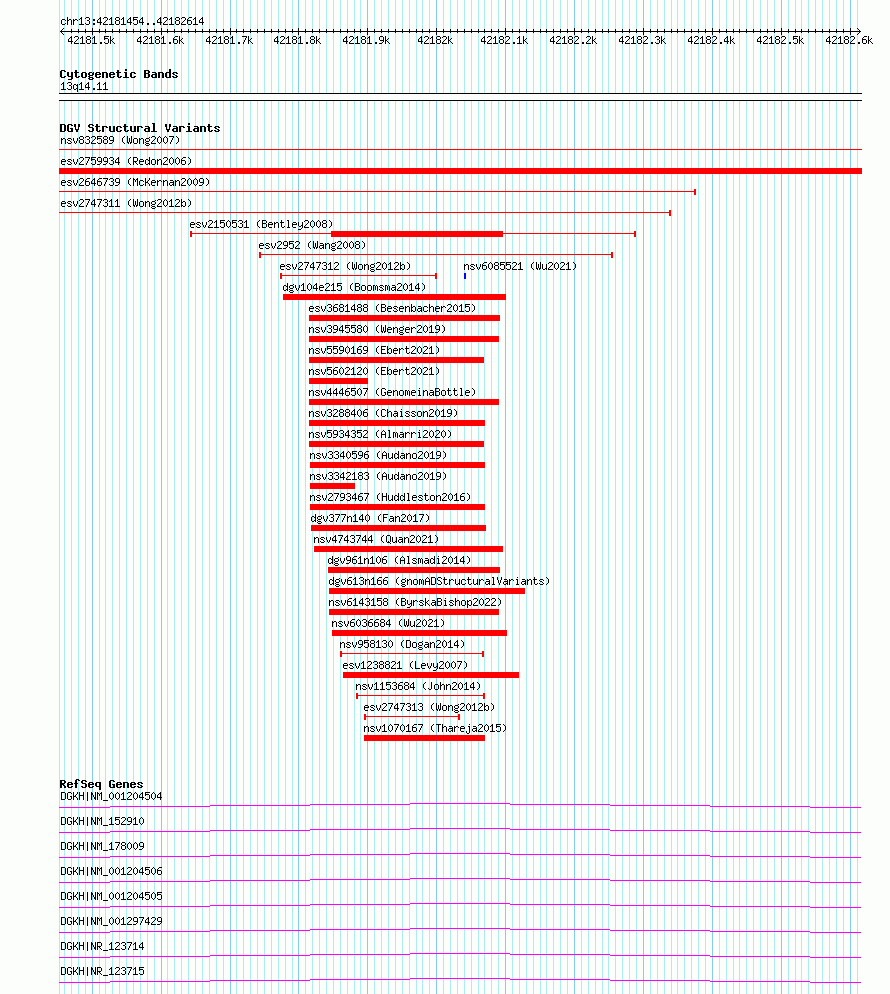Image resolution: width=890 pixels, height=994 pixels.
Task: Open nsv6143158 (ByrskaBishop2022) variant
Action: 415,602
